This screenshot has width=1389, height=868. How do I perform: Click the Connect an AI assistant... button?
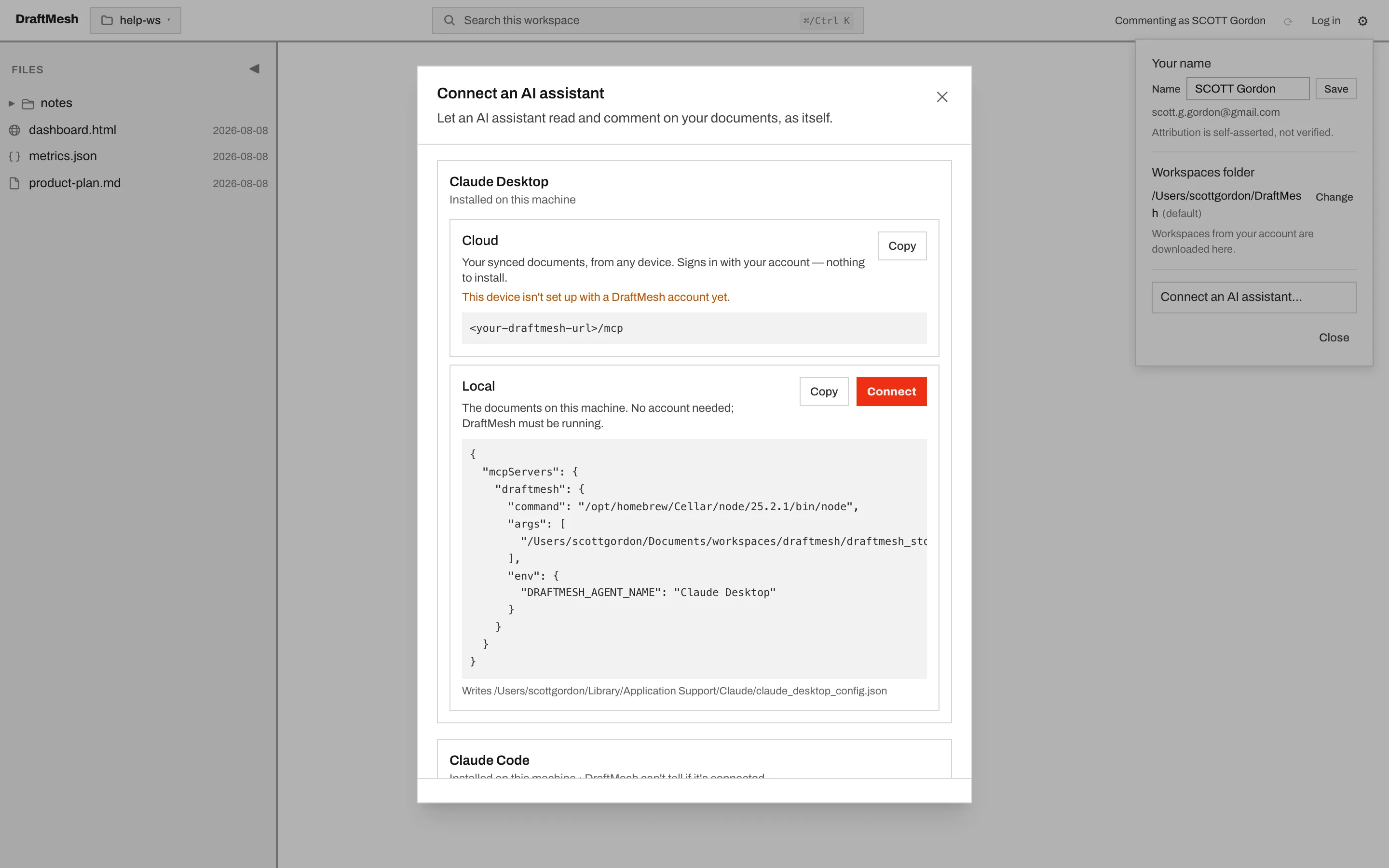coord(1254,297)
